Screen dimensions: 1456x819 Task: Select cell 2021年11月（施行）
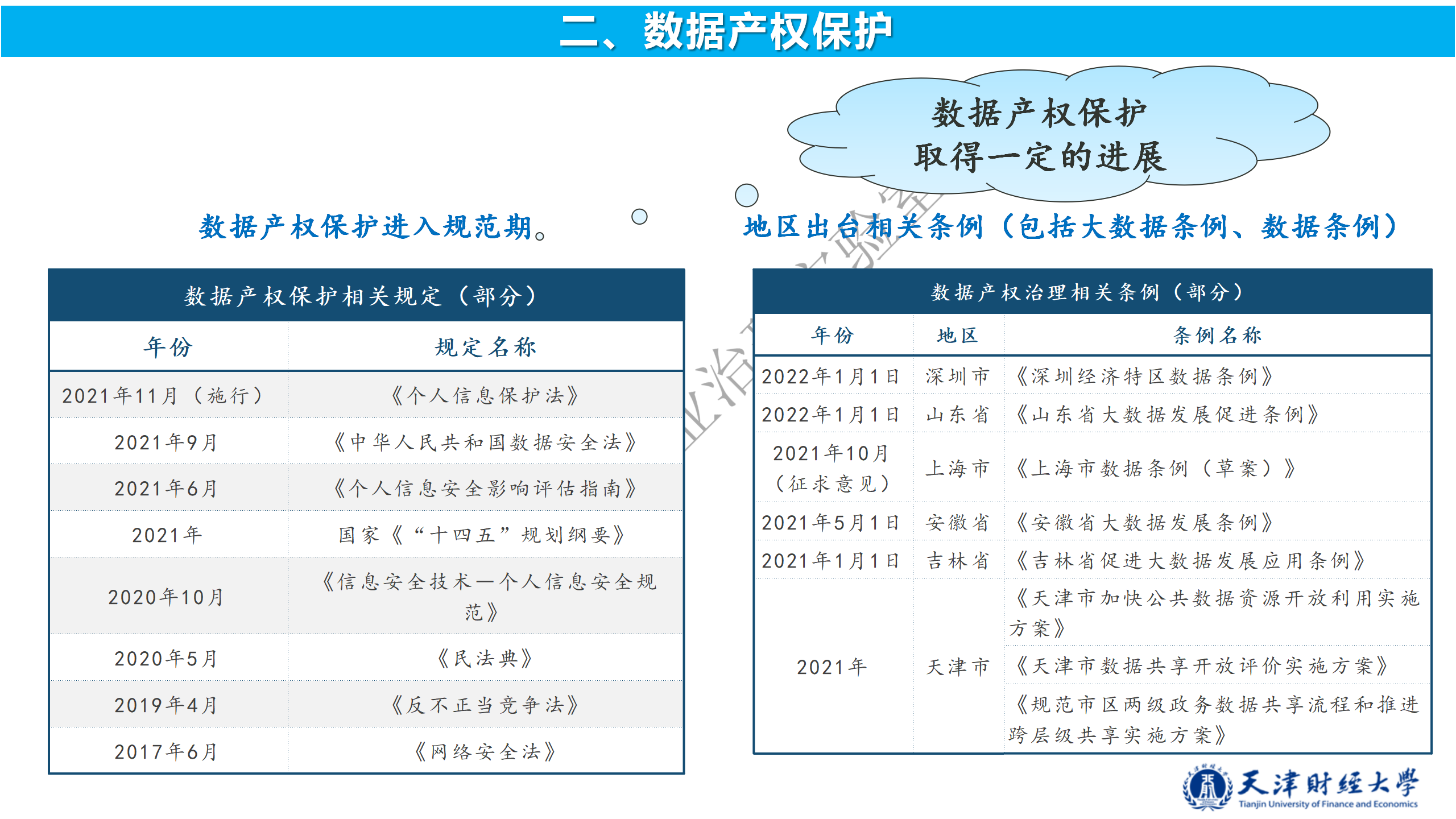tap(169, 395)
